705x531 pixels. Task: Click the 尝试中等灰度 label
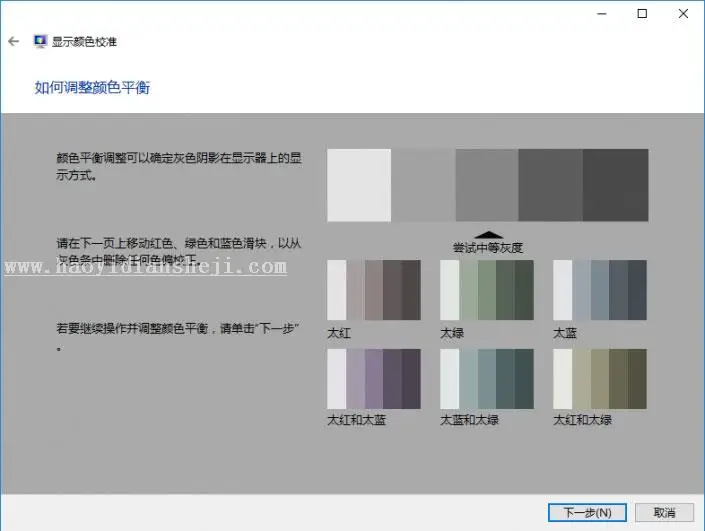tap(488, 248)
